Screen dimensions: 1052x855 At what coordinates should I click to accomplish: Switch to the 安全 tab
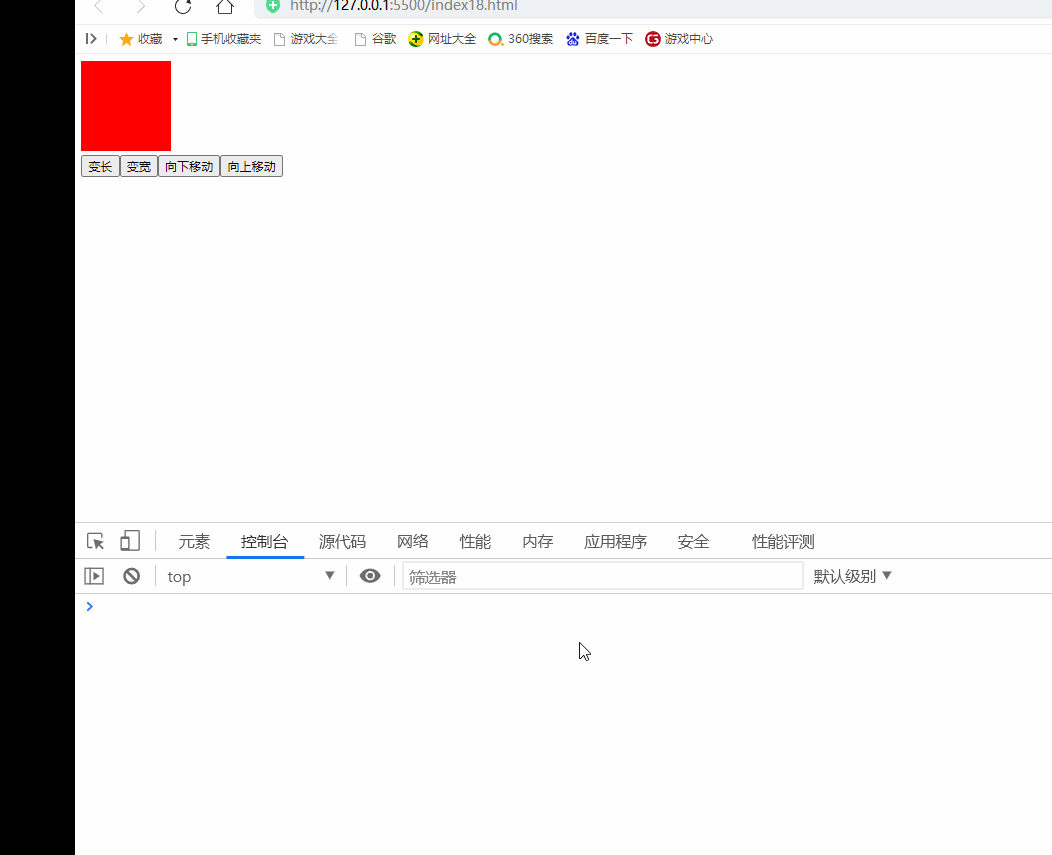click(693, 542)
